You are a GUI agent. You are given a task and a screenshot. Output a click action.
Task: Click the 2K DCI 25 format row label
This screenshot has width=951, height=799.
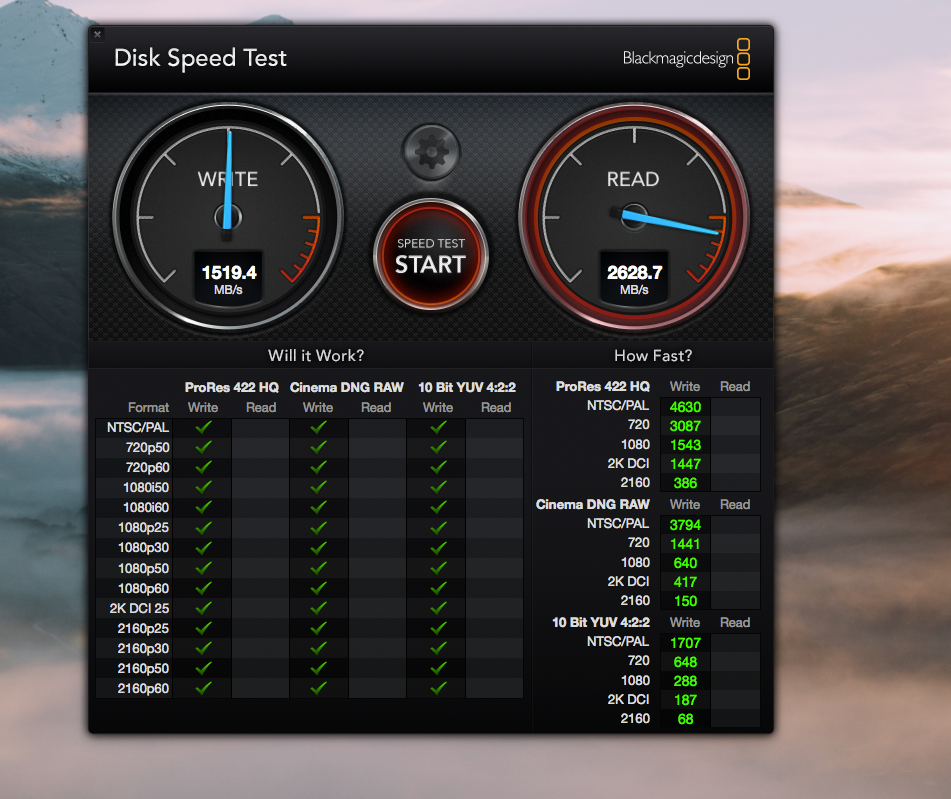point(139,609)
